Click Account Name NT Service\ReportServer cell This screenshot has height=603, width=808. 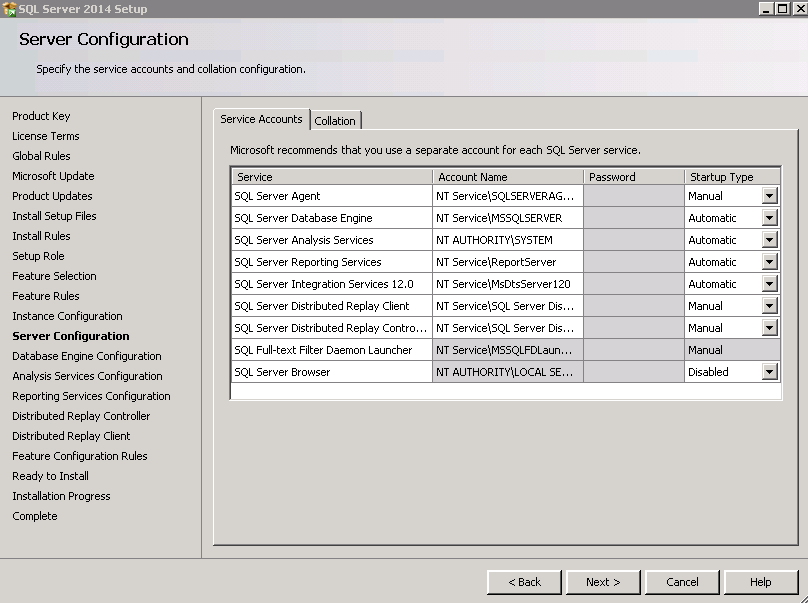pos(508,262)
